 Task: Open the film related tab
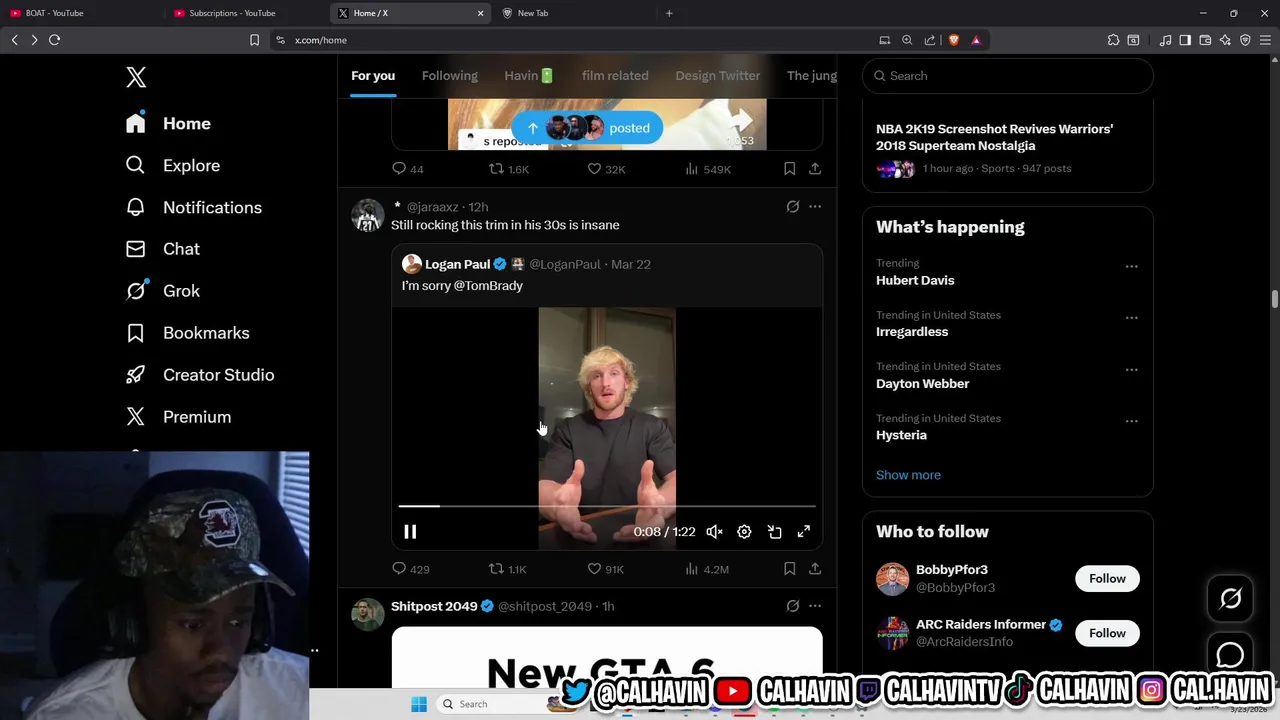[615, 75]
